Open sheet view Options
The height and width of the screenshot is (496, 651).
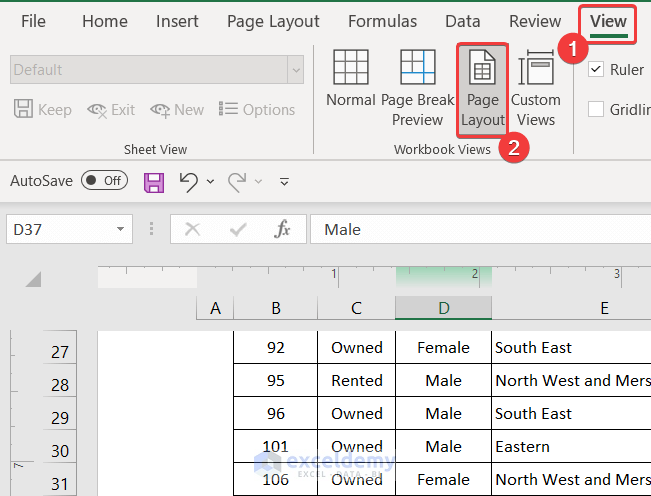pyautogui.click(x=257, y=110)
